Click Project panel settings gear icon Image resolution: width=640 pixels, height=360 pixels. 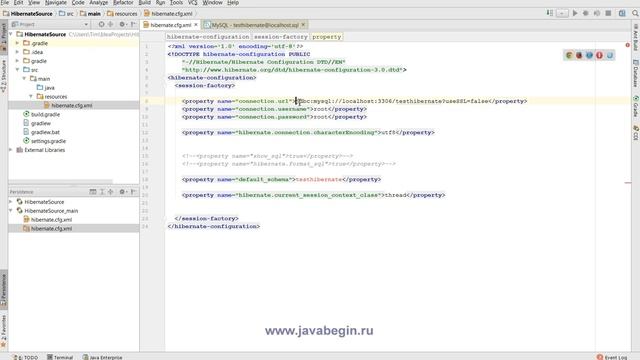click(x=122, y=24)
